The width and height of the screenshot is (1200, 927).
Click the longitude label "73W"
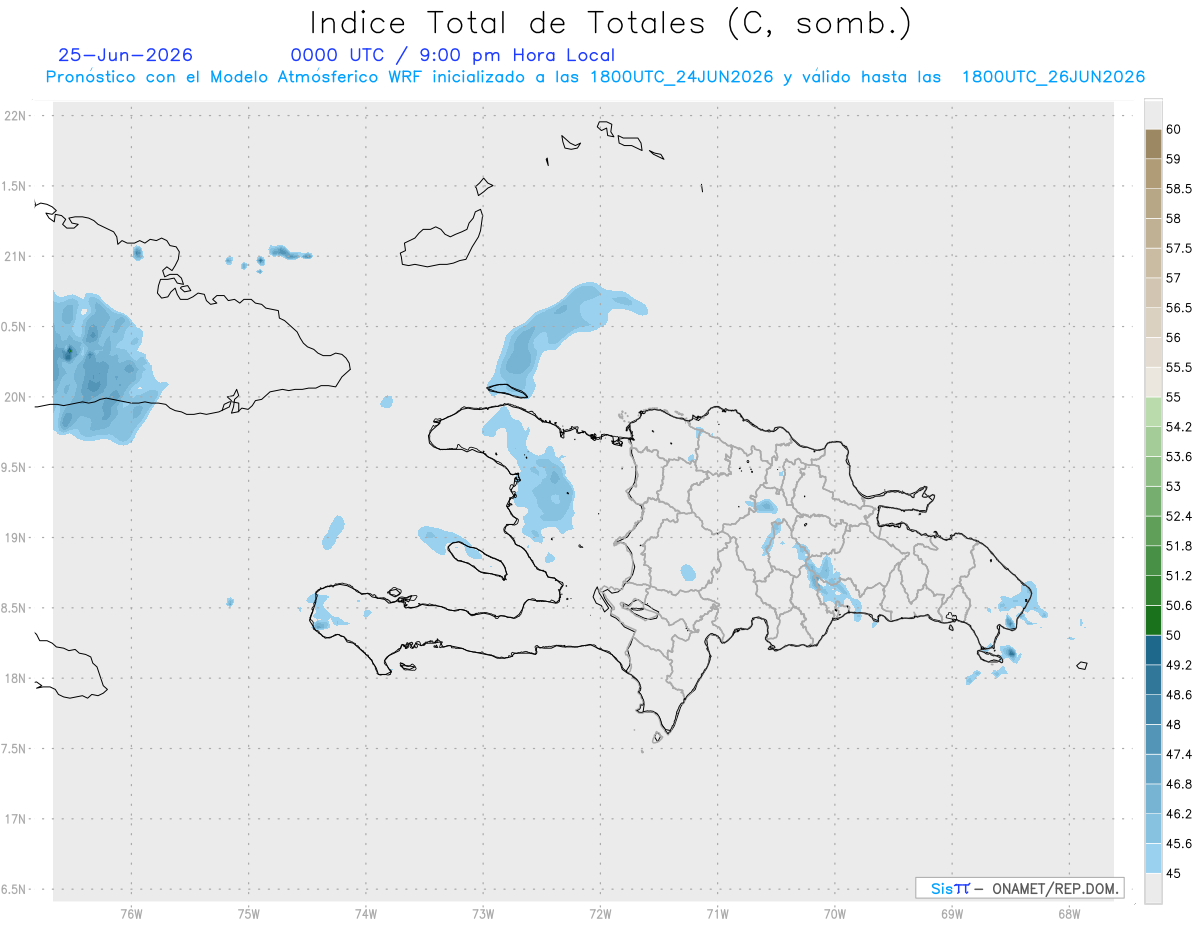(x=483, y=913)
